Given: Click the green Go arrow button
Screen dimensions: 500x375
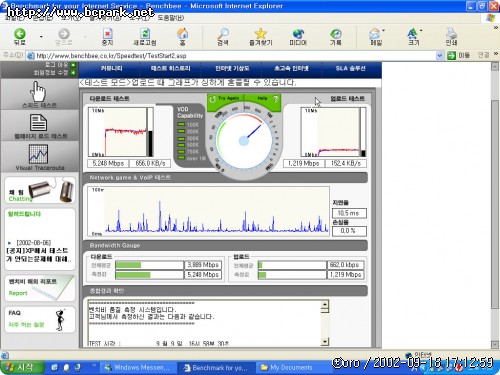Looking at the screenshot, I should point(451,55).
